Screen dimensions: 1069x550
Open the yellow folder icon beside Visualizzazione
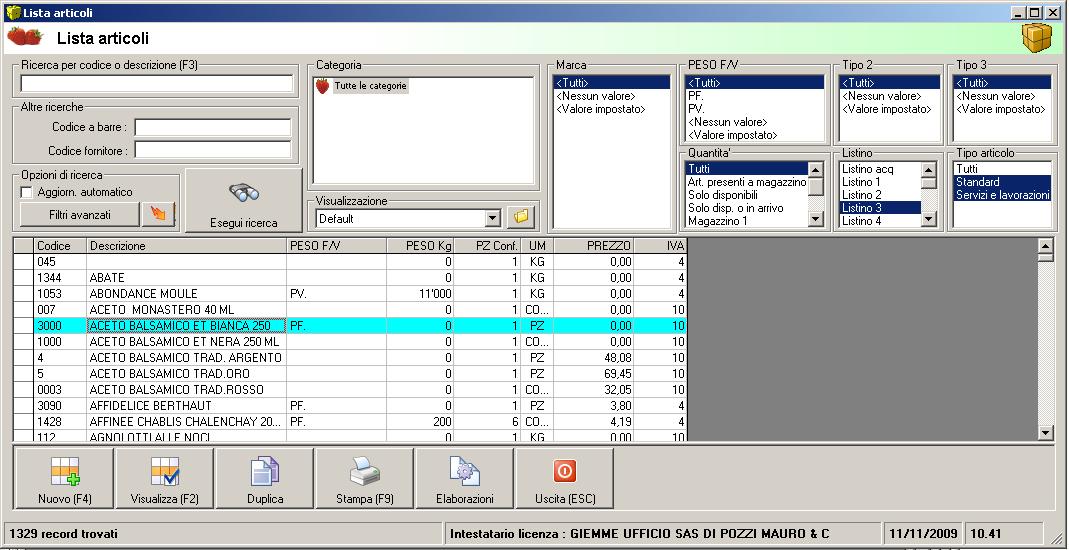coord(522,217)
